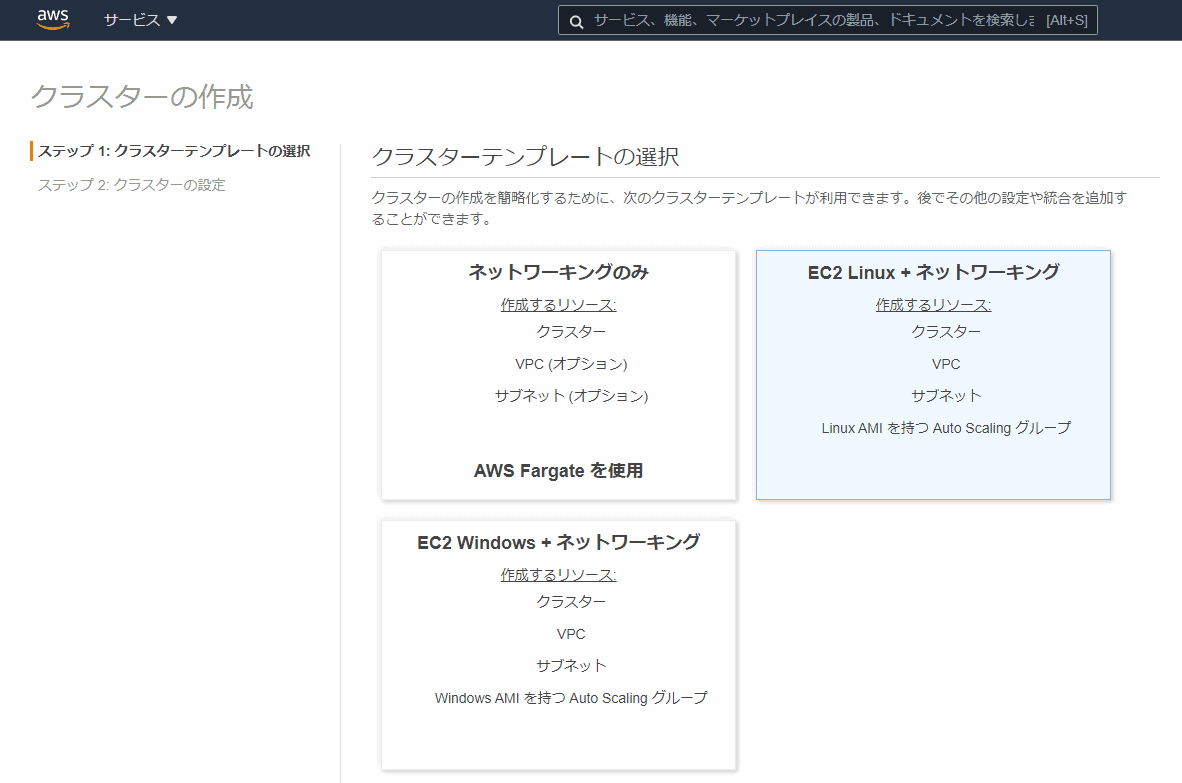1182x783 pixels.
Task: Choose the EC2 Linux + ネットワーキング card
Action: [933, 375]
